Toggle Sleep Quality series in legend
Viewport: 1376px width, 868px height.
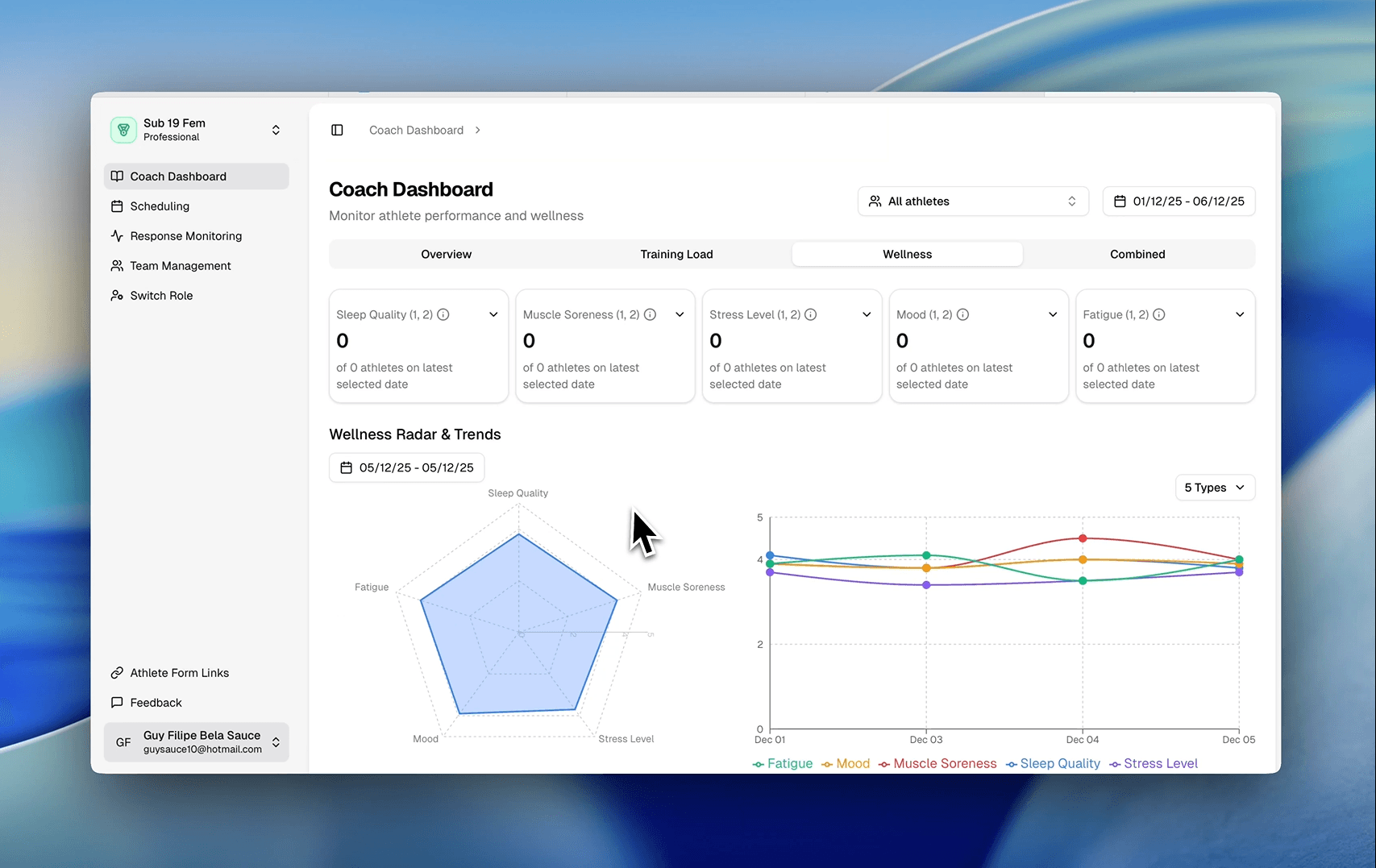point(1053,763)
